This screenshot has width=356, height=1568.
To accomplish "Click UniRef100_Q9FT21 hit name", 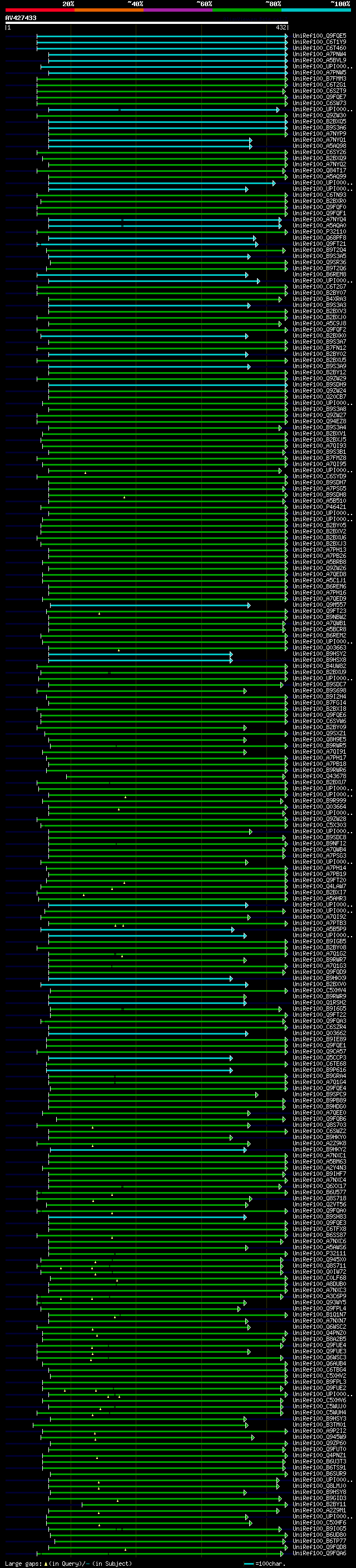I will coord(319,244).
